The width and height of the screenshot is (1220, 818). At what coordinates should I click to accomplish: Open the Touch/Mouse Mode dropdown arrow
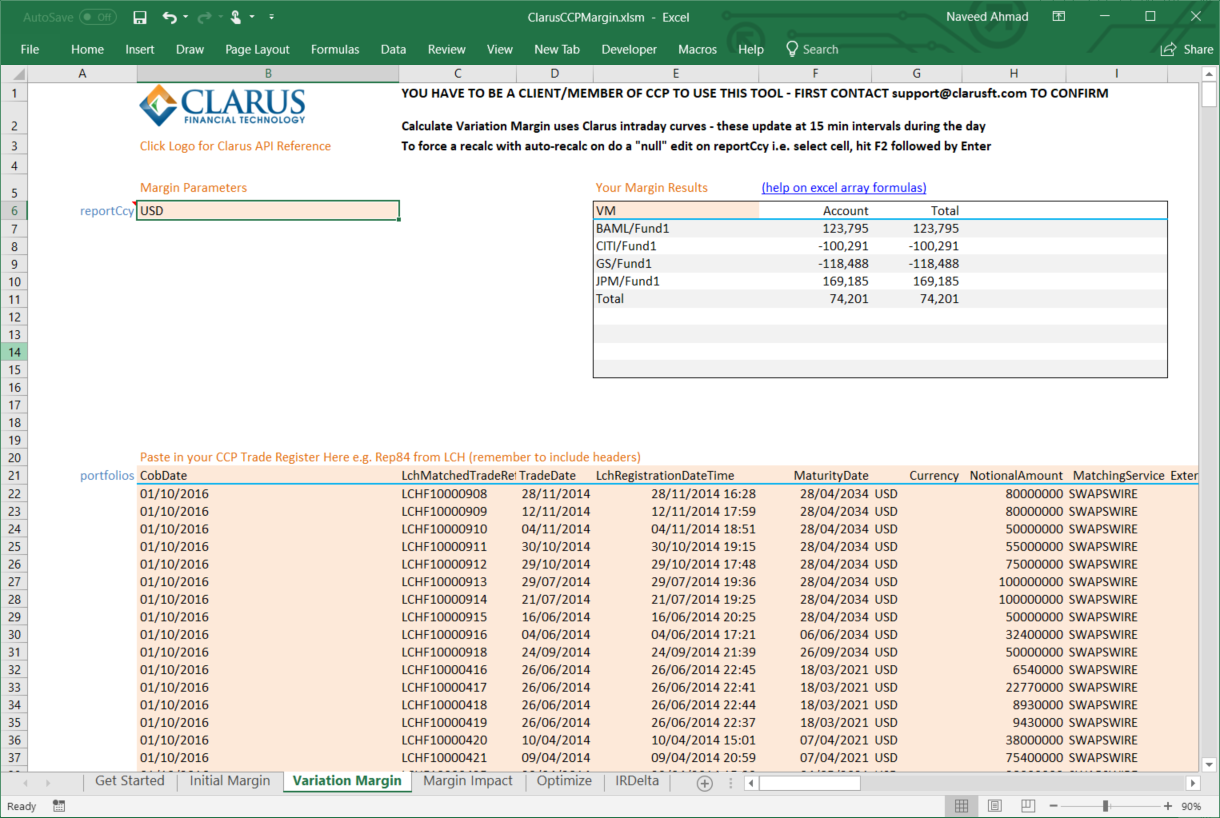tap(252, 17)
